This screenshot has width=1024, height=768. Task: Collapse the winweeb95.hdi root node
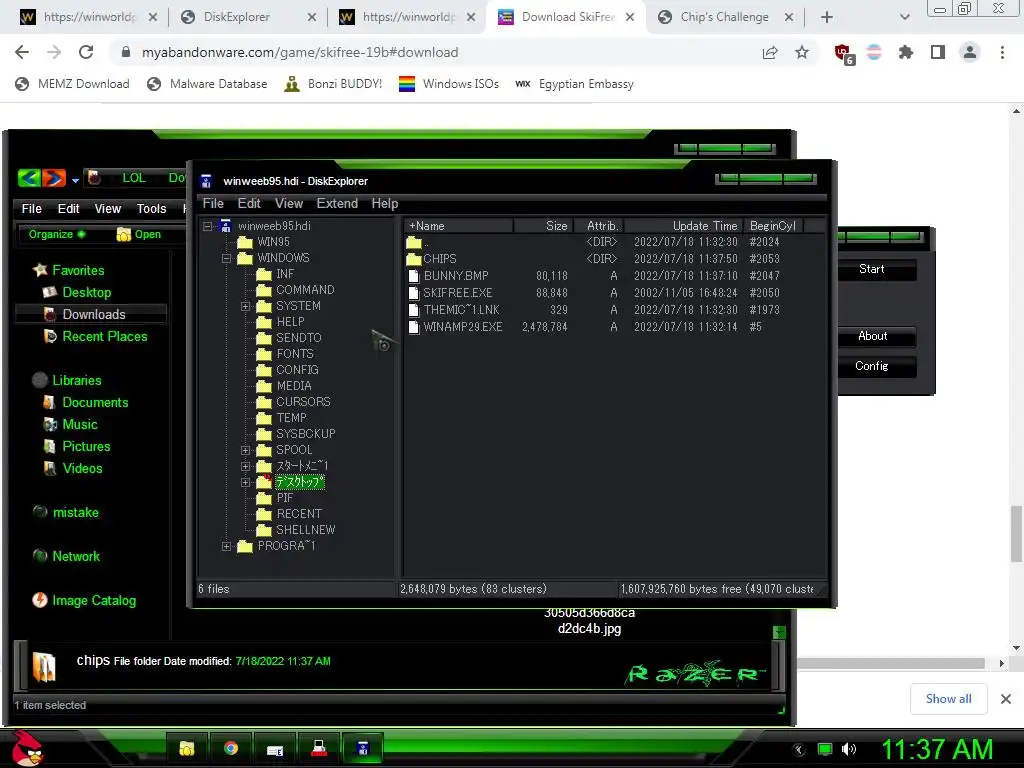[208, 226]
